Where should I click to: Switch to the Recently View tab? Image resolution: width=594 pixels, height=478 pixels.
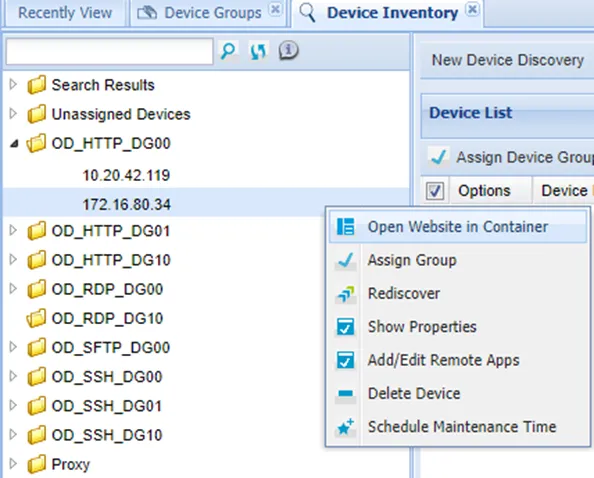click(65, 13)
